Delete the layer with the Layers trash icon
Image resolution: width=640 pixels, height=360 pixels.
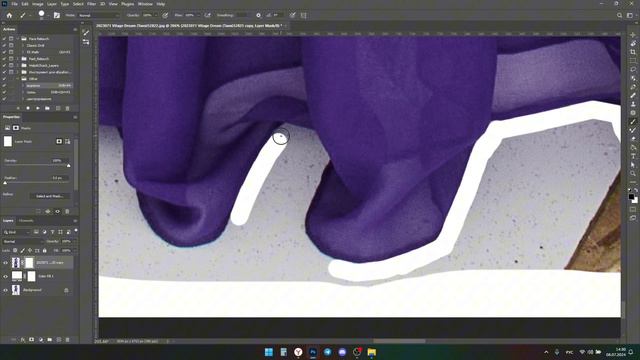[x=67, y=340]
